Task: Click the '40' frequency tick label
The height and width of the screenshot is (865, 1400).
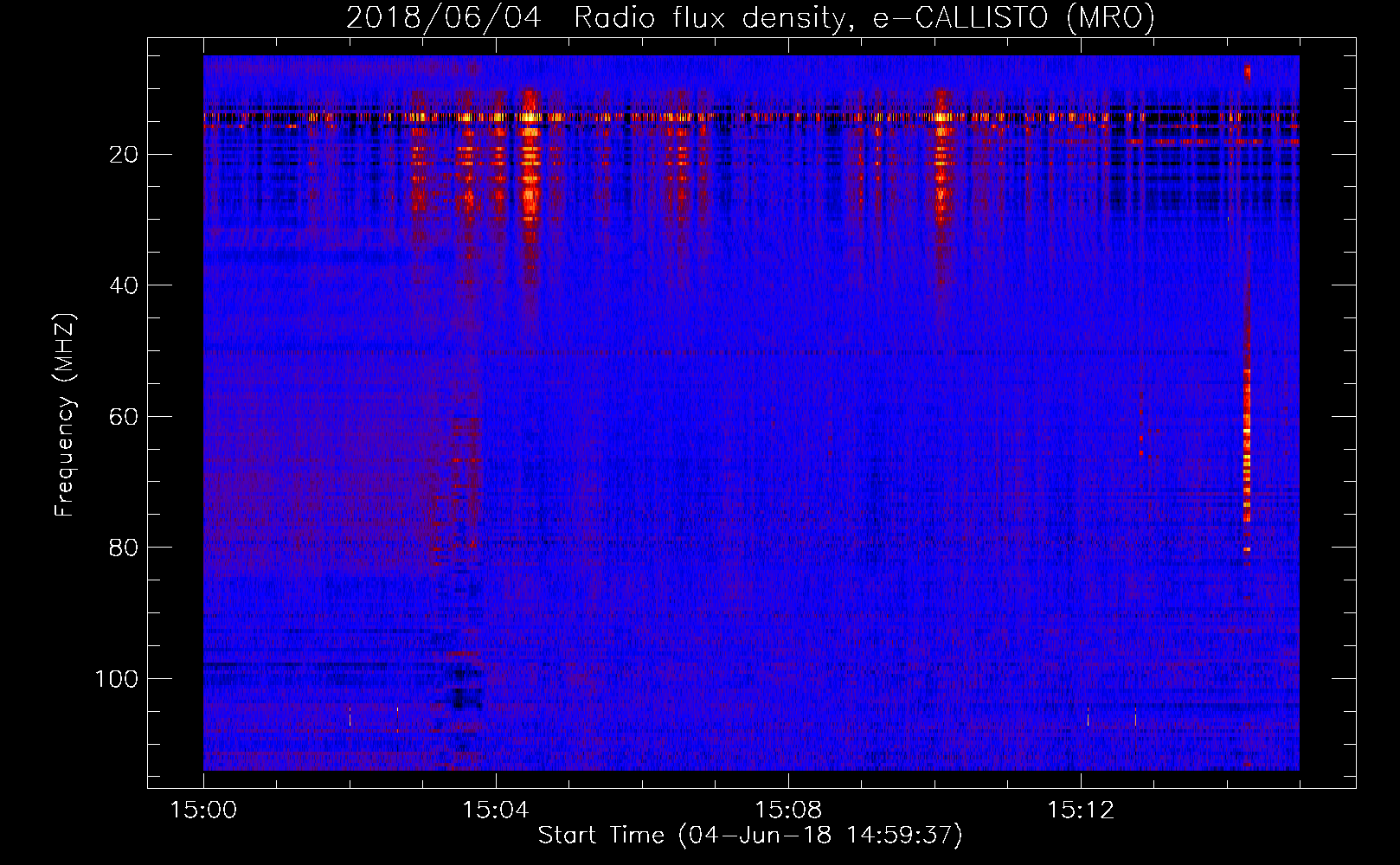Action: (x=124, y=285)
